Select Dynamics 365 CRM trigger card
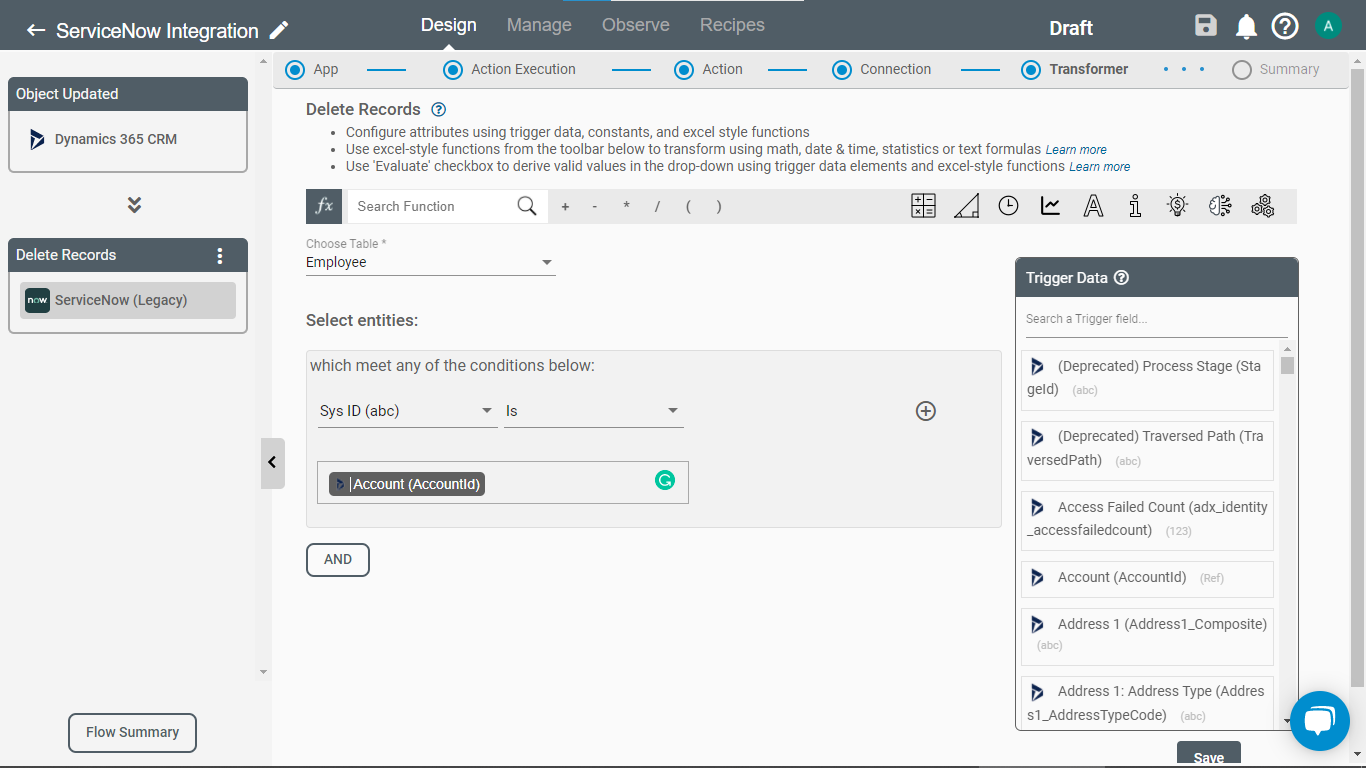 [128, 140]
